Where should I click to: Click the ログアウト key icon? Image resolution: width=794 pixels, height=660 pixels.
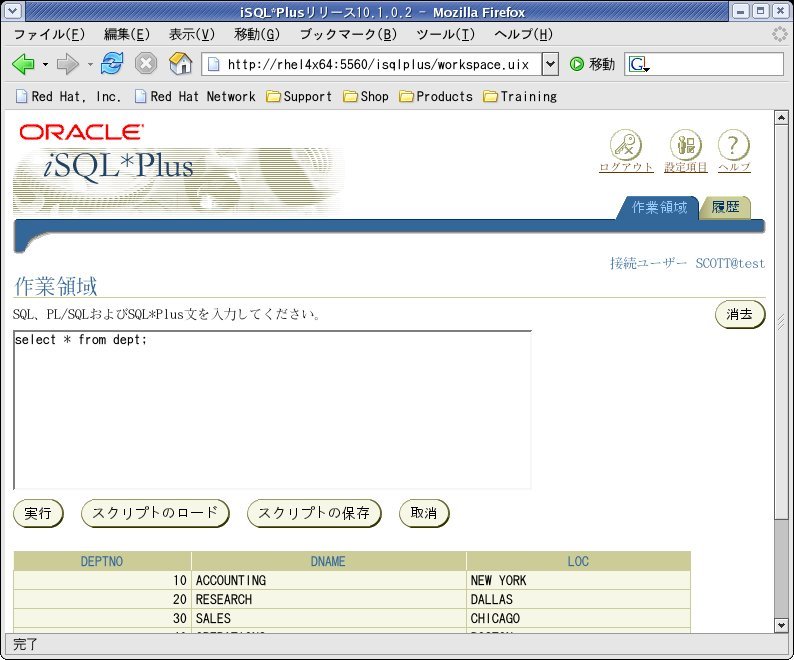click(625, 144)
